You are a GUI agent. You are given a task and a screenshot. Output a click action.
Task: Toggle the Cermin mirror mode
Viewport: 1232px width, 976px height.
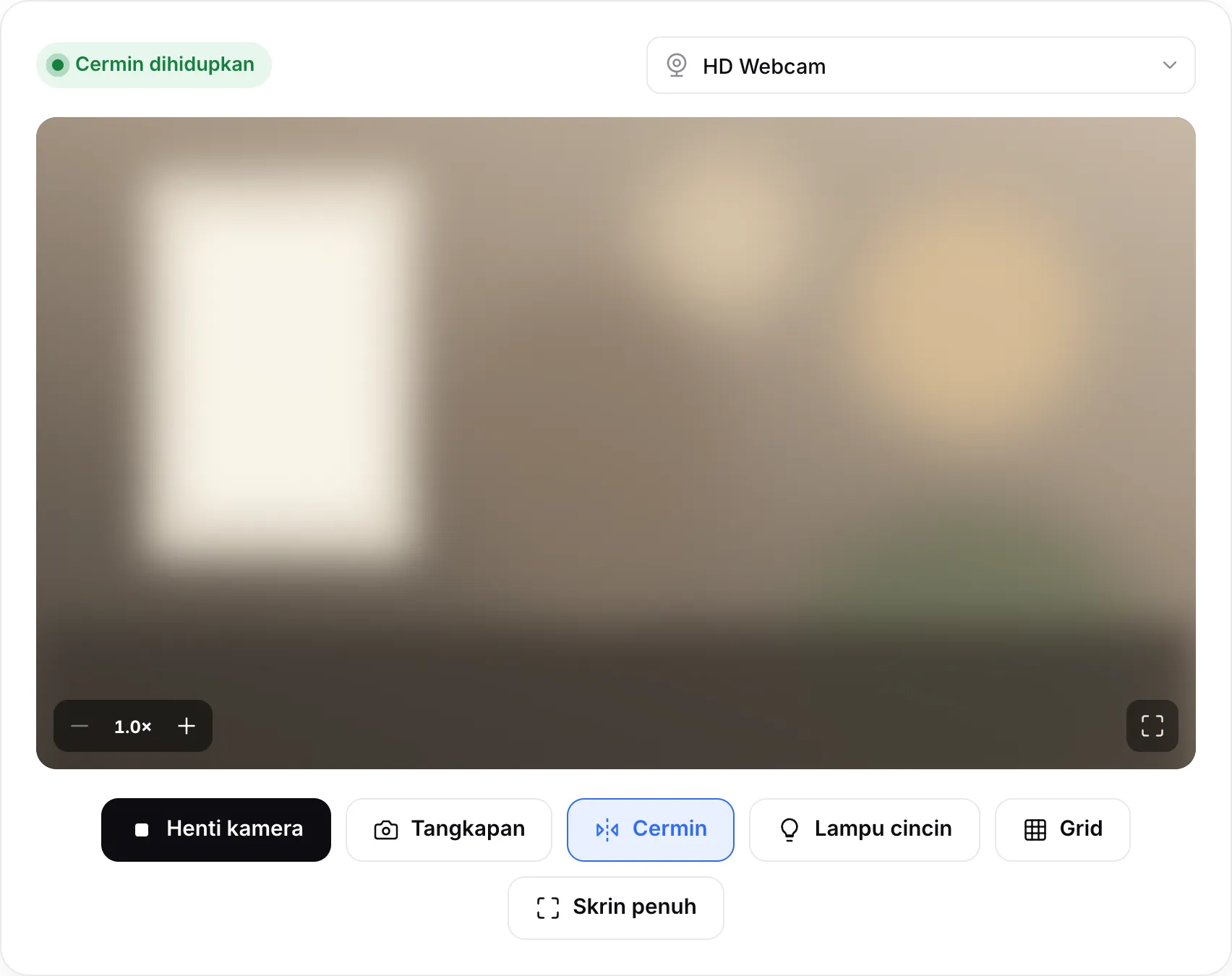pos(651,829)
